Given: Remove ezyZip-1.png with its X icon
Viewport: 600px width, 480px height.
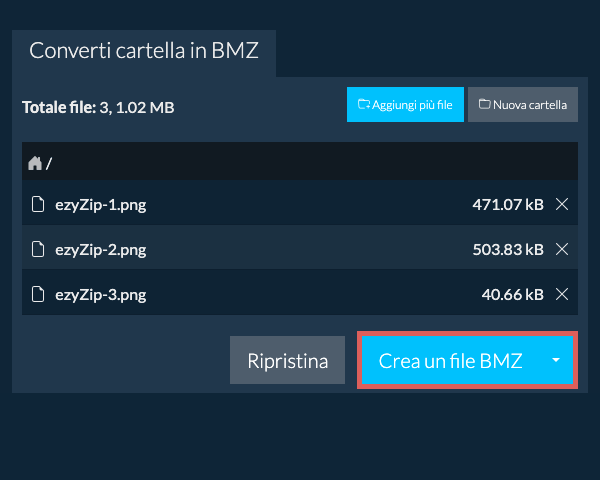Looking at the screenshot, I should click(562, 204).
